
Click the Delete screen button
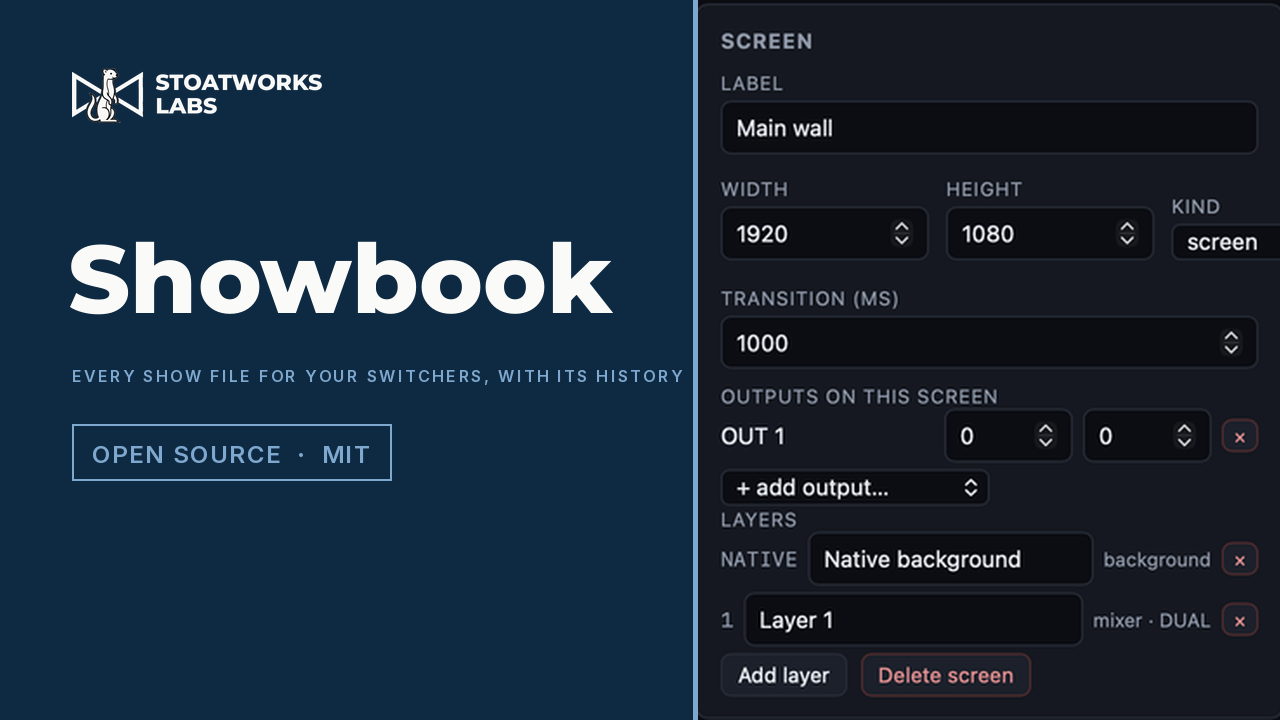click(x=946, y=675)
